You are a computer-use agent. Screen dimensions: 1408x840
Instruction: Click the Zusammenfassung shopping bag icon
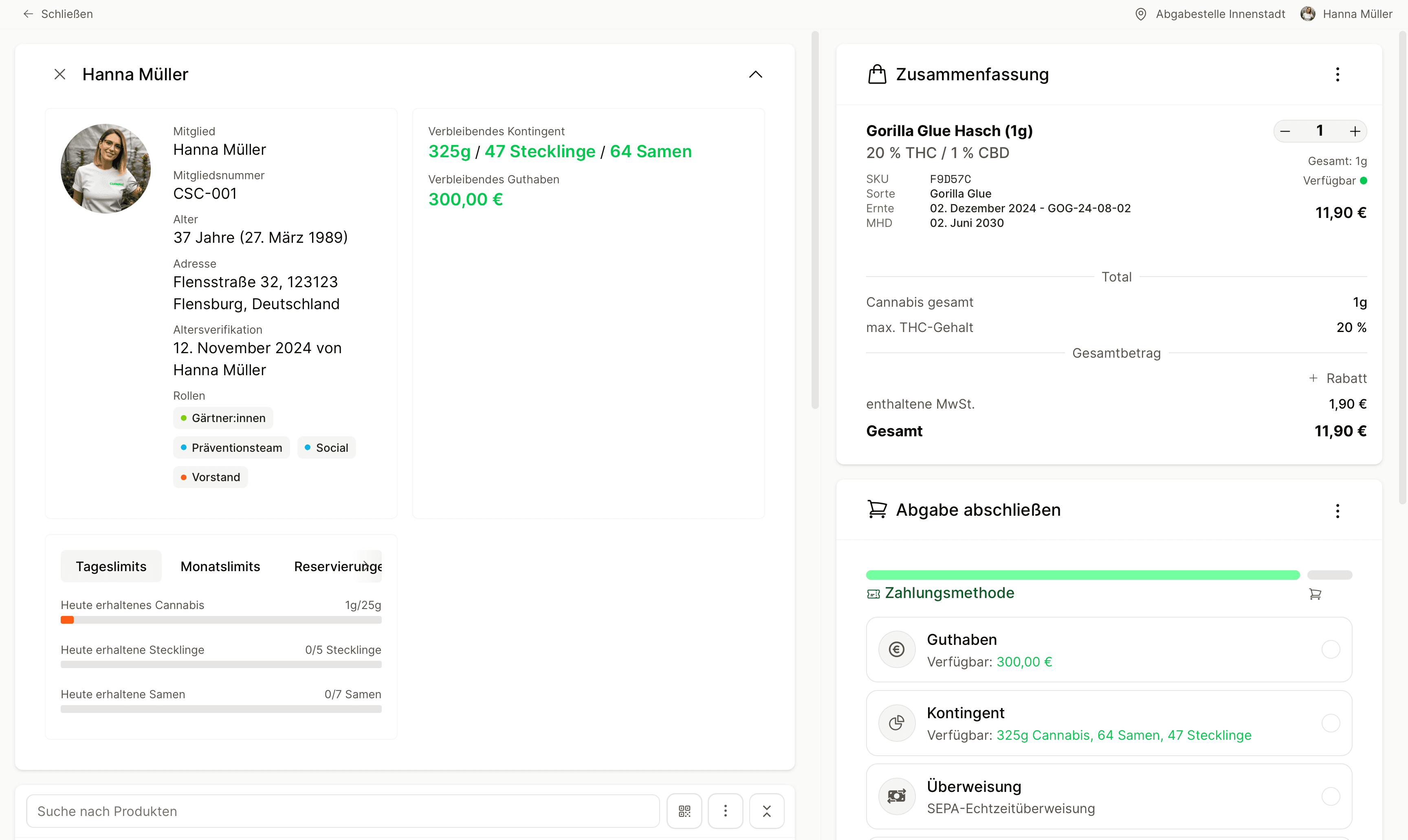point(877,74)
